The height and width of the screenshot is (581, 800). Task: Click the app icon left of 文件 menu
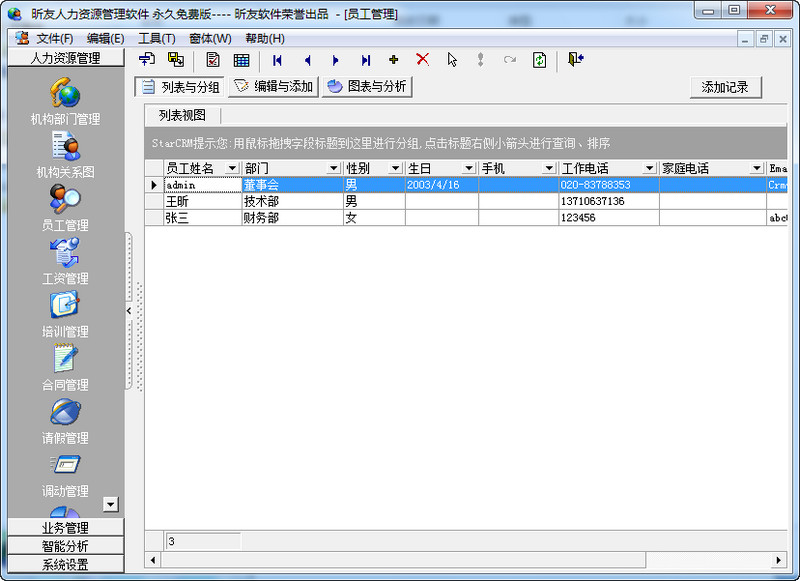click(22, 38)
